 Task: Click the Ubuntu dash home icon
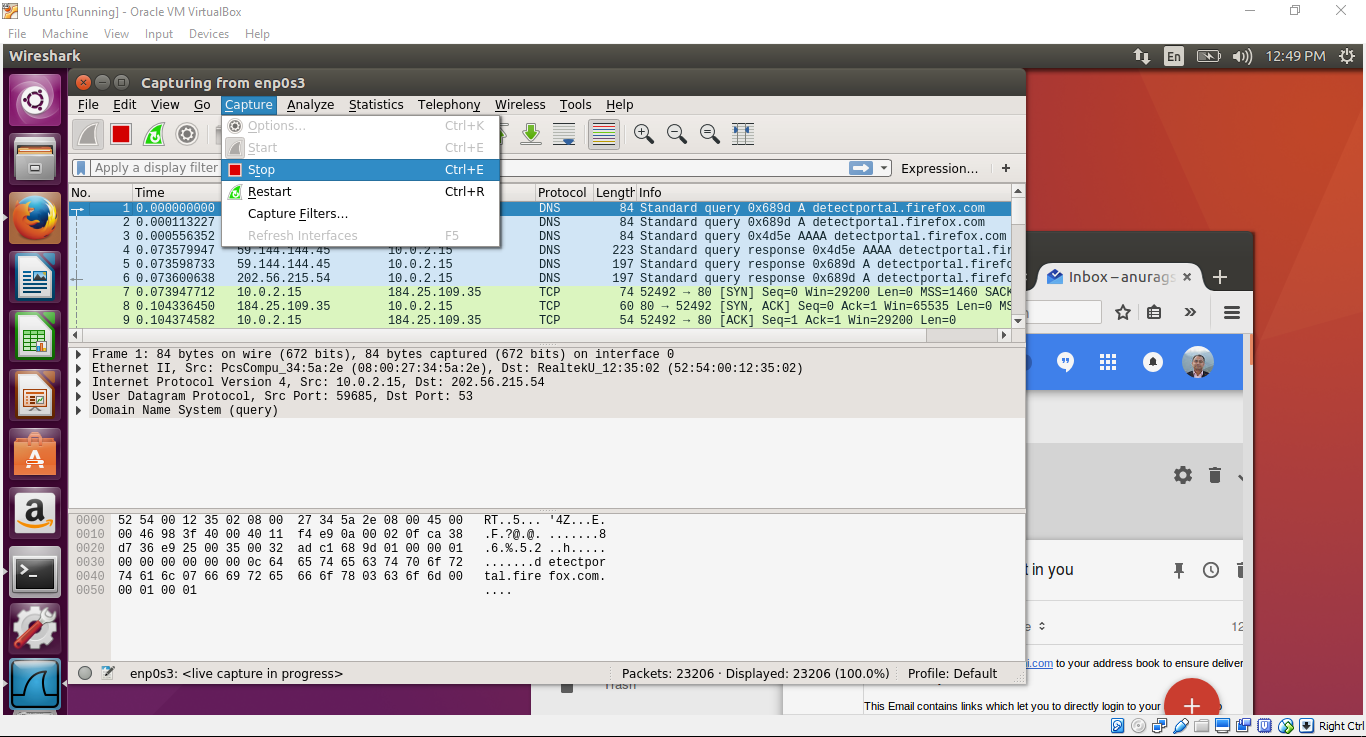coord(35,102)
